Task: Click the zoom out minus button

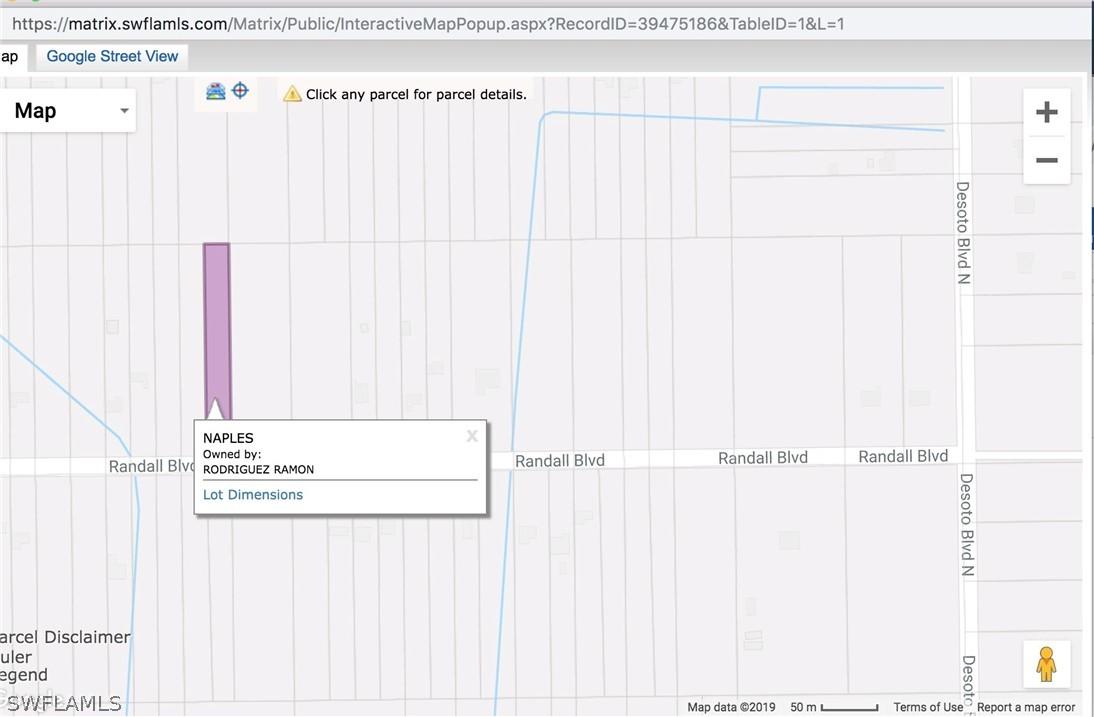Action: coord(1046,160)
